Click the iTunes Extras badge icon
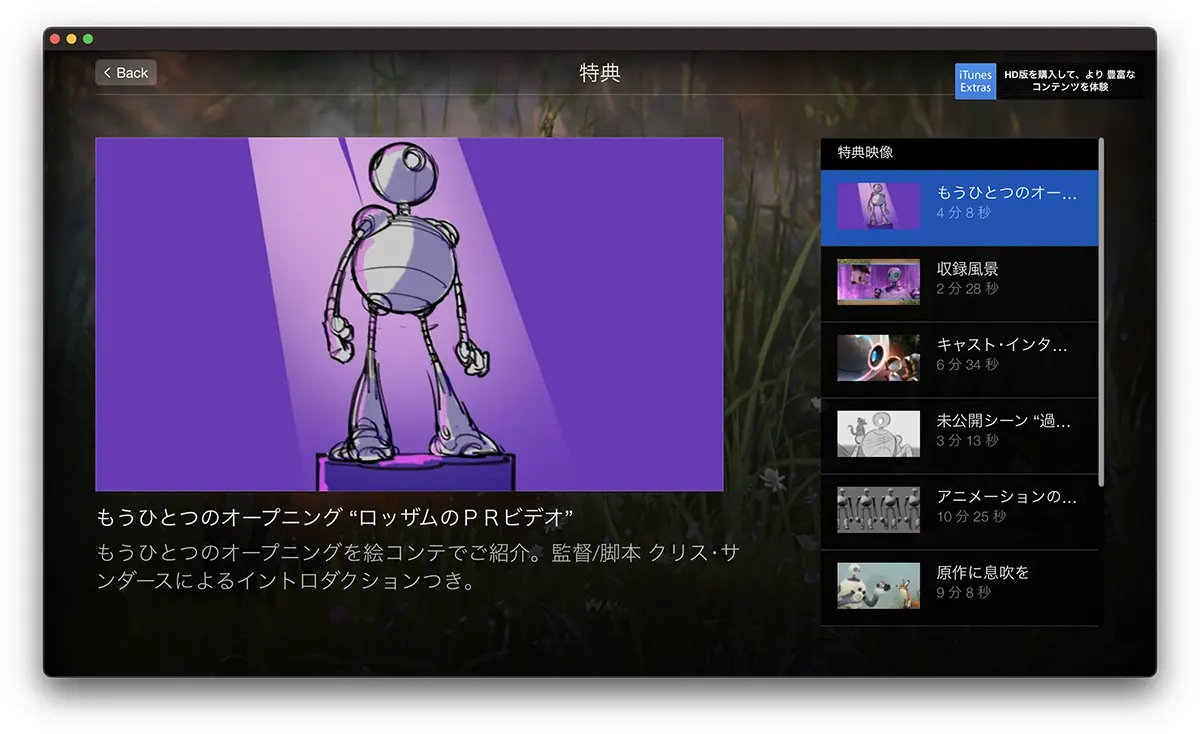Screen dimensions: 1200x734 pyautogui.click(x=975, y=81)
